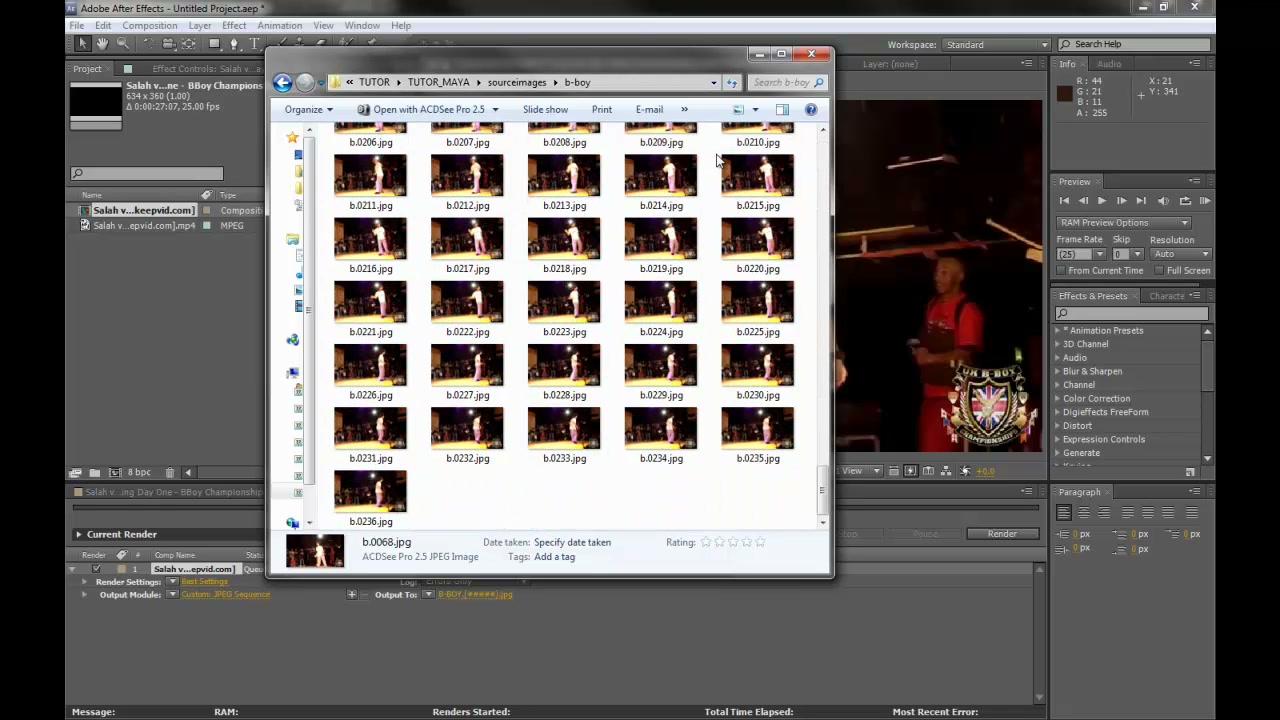Select the Zoom magnifier tool
The height and width of the screenshot is (720, 1280).
click(123, 44)
